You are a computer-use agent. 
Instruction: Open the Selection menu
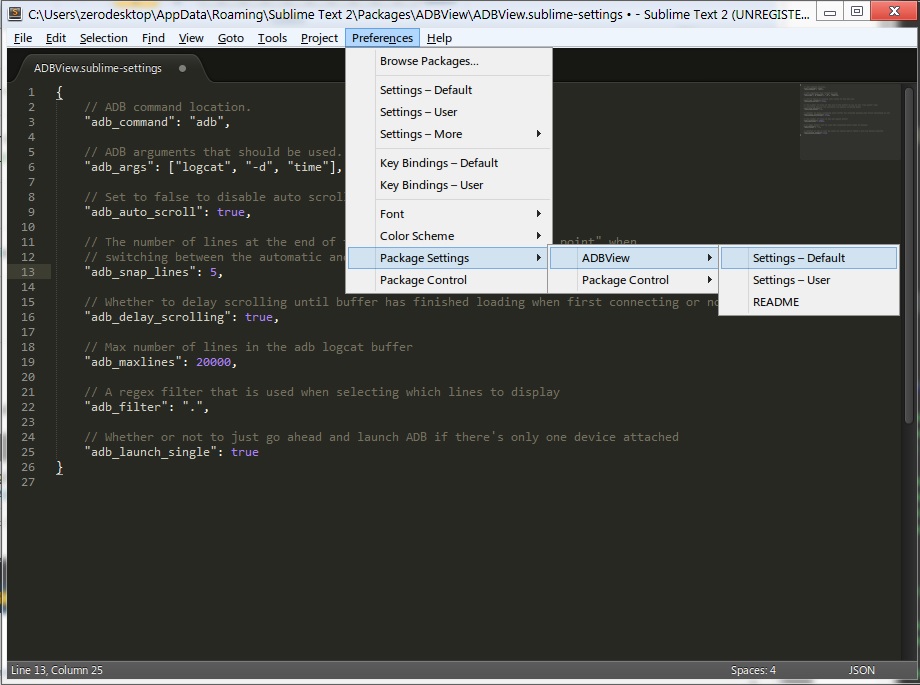[x=103, y=38]
